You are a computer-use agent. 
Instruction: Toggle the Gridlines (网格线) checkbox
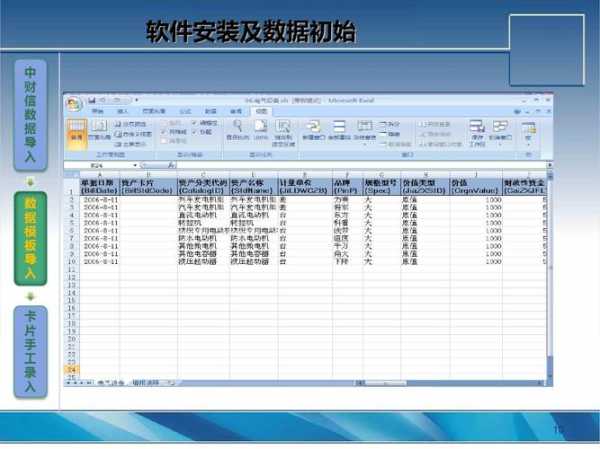coord(161,132)
